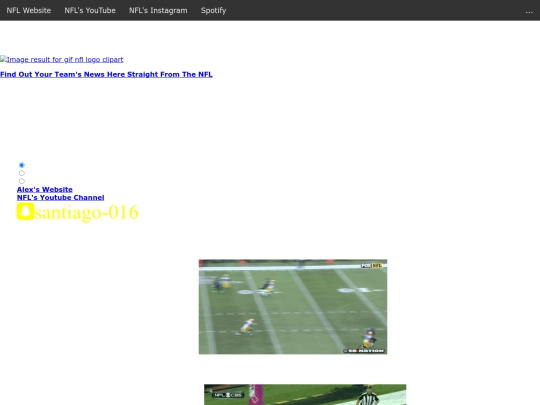This screenshot has height=405, width=540.
Task: Open NFL's Instagram nav link
Action: tap(158, 10)
